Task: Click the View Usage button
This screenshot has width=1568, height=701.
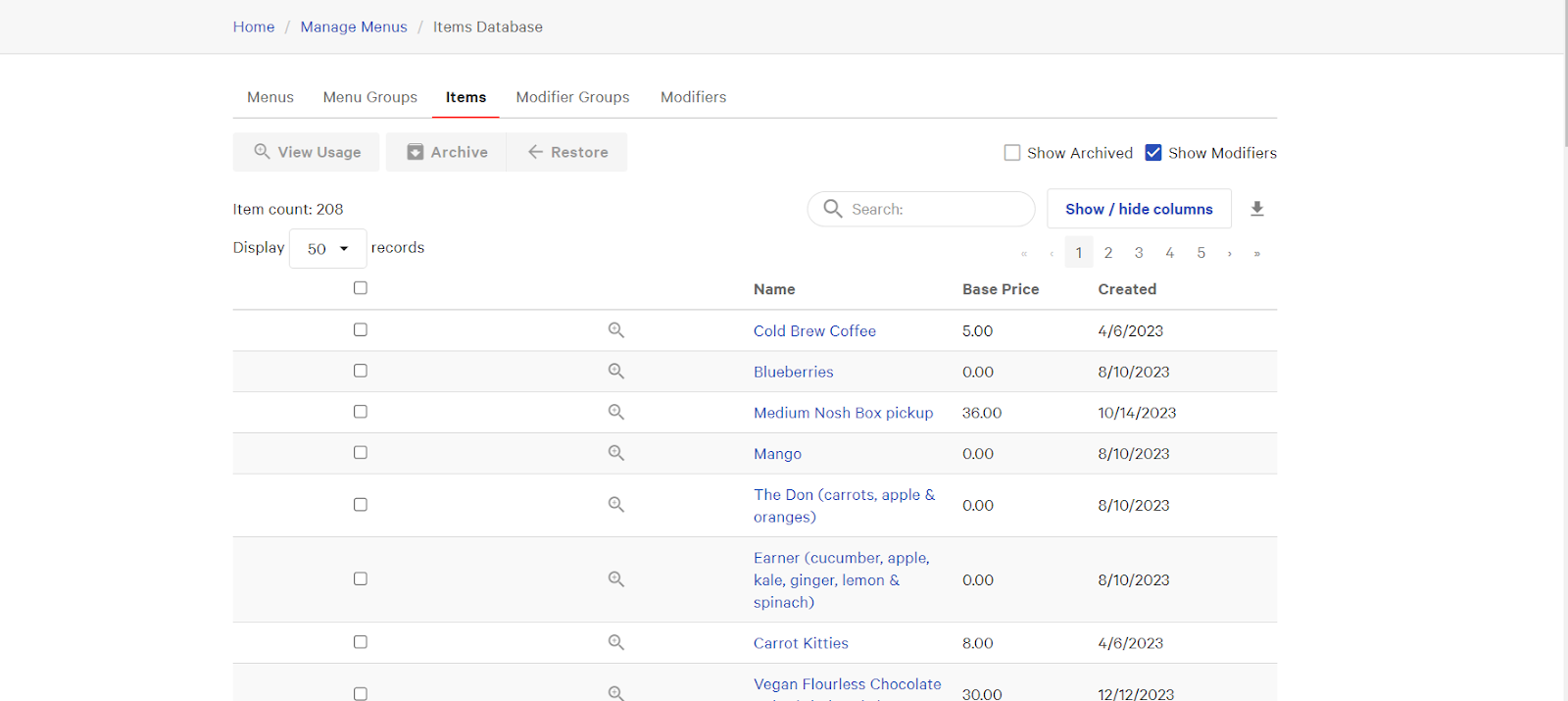Action: (307, 152)
